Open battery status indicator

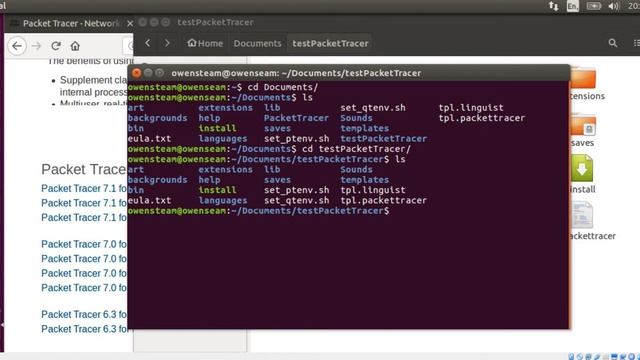click(x=594, y=6)
